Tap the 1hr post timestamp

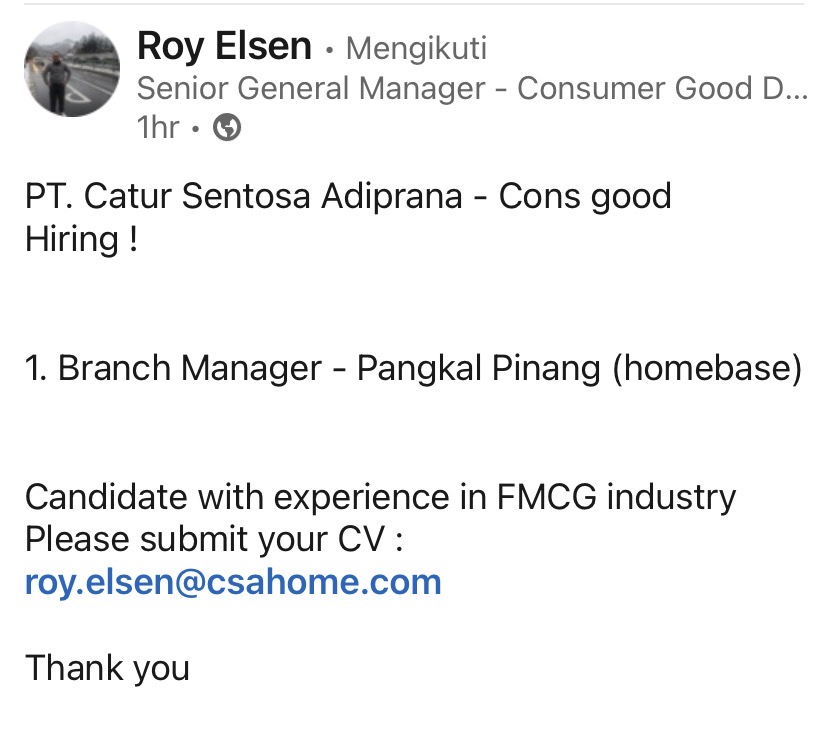point(158,128)
